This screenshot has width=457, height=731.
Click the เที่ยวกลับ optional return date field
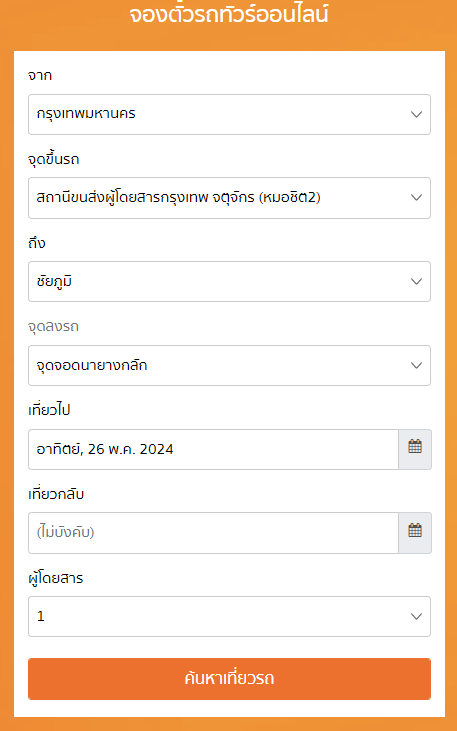point(213,533)
